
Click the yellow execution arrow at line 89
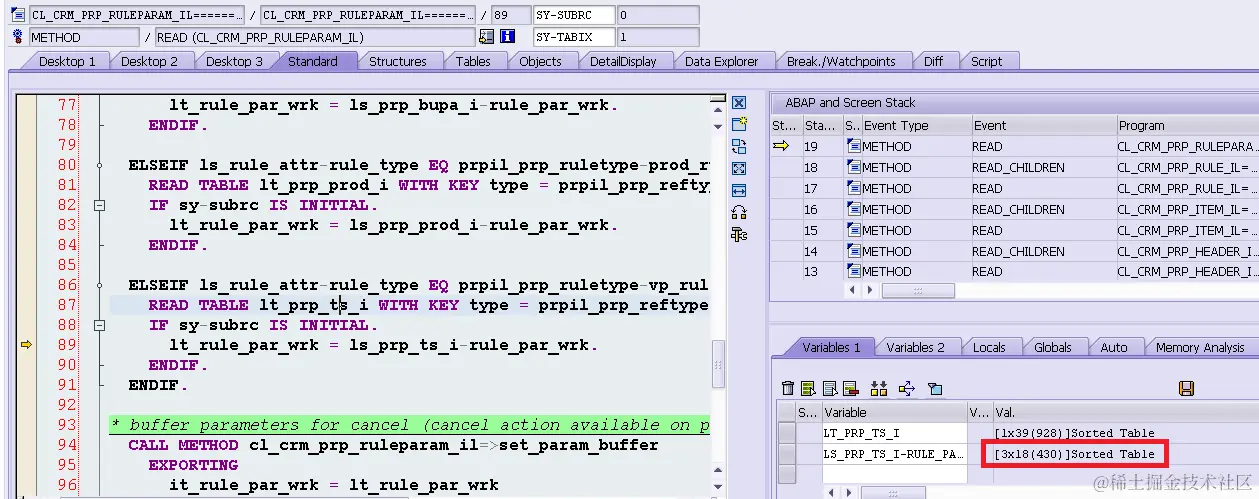27,345
